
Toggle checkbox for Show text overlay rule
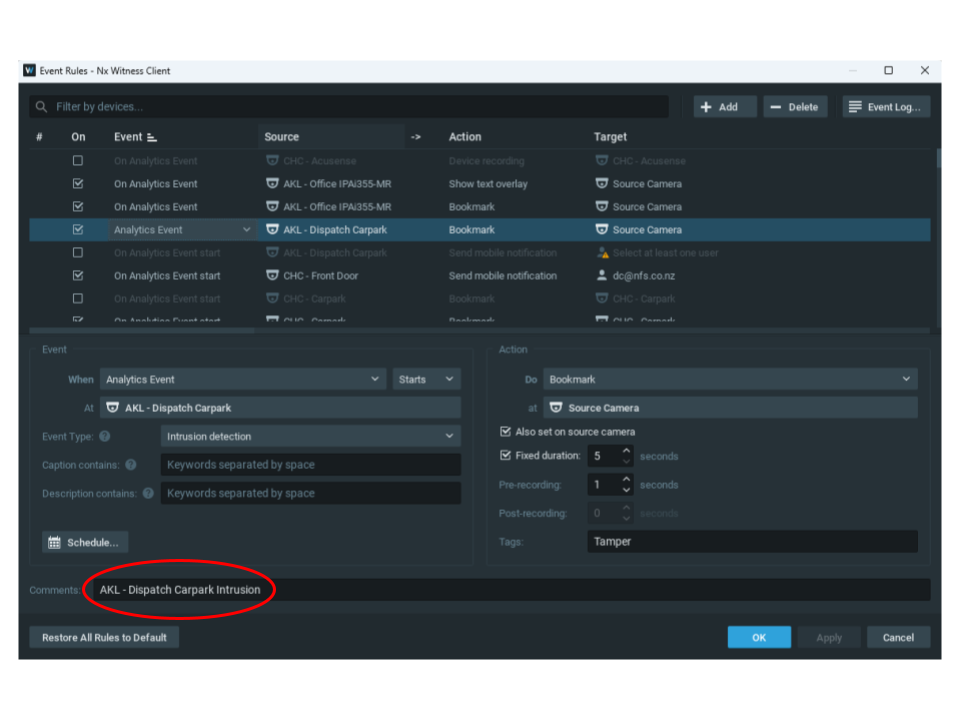point(78,184)
